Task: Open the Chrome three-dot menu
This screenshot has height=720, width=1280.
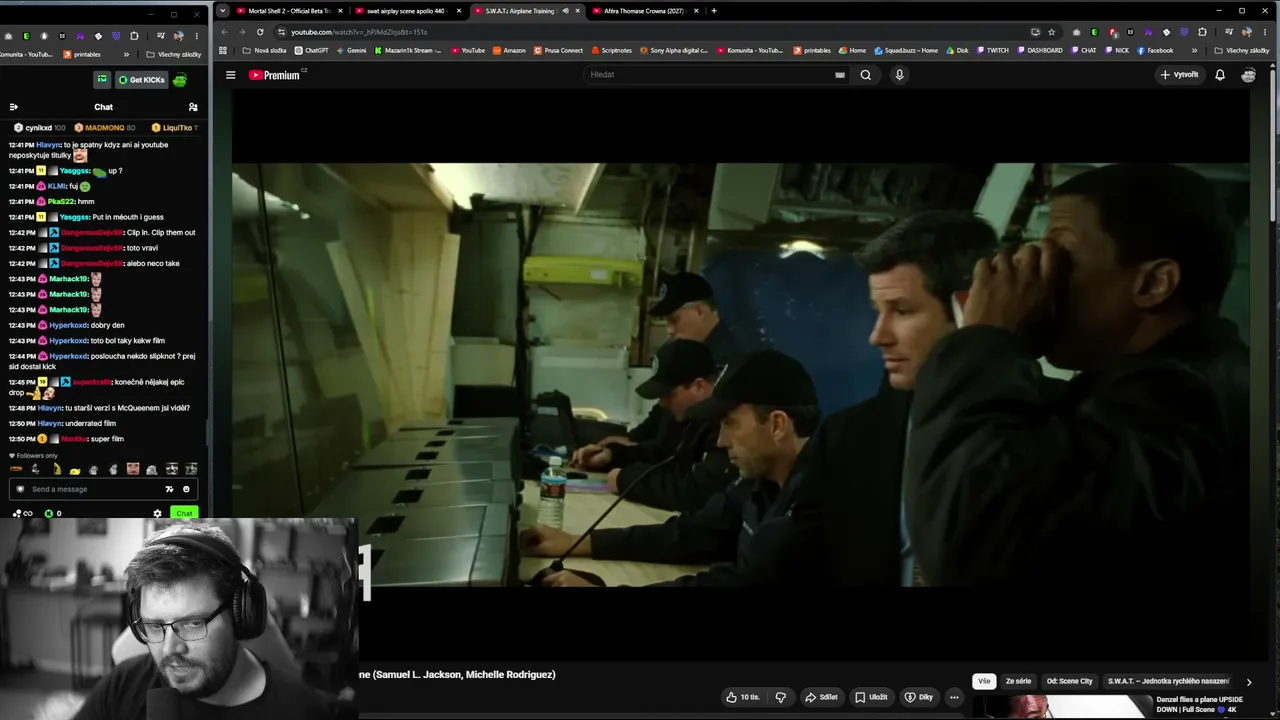Action: [1266, 32]
